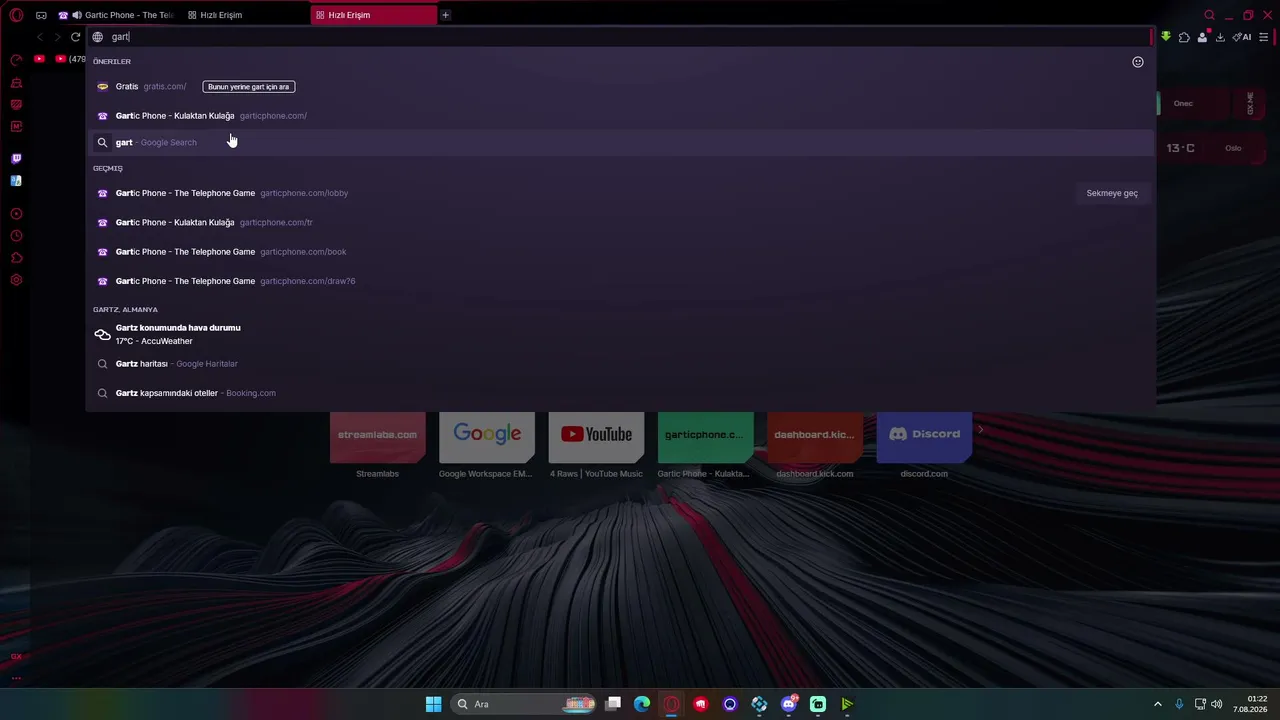Open the Google speed dial tile
This screenshot has width=1280, height=720.
click(x=487, y=437)
